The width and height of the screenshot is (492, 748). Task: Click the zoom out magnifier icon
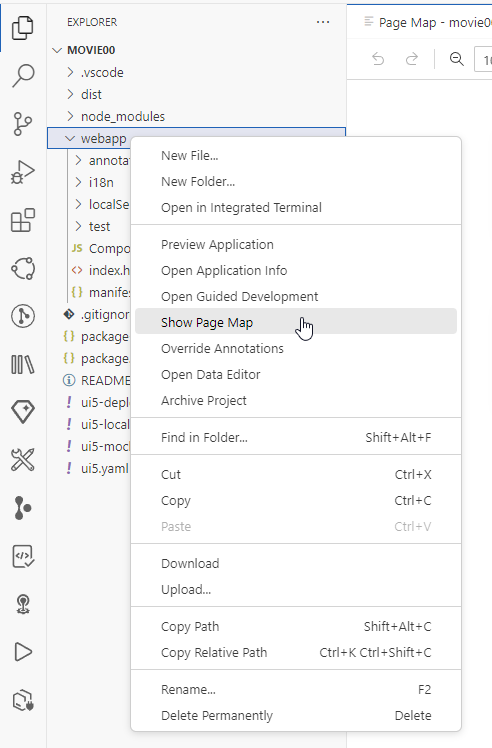pos(457,59)
